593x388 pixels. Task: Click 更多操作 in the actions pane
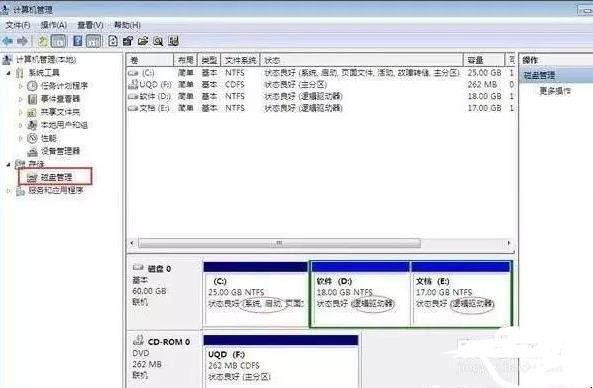pyautogui.click(x=555, y=91)
